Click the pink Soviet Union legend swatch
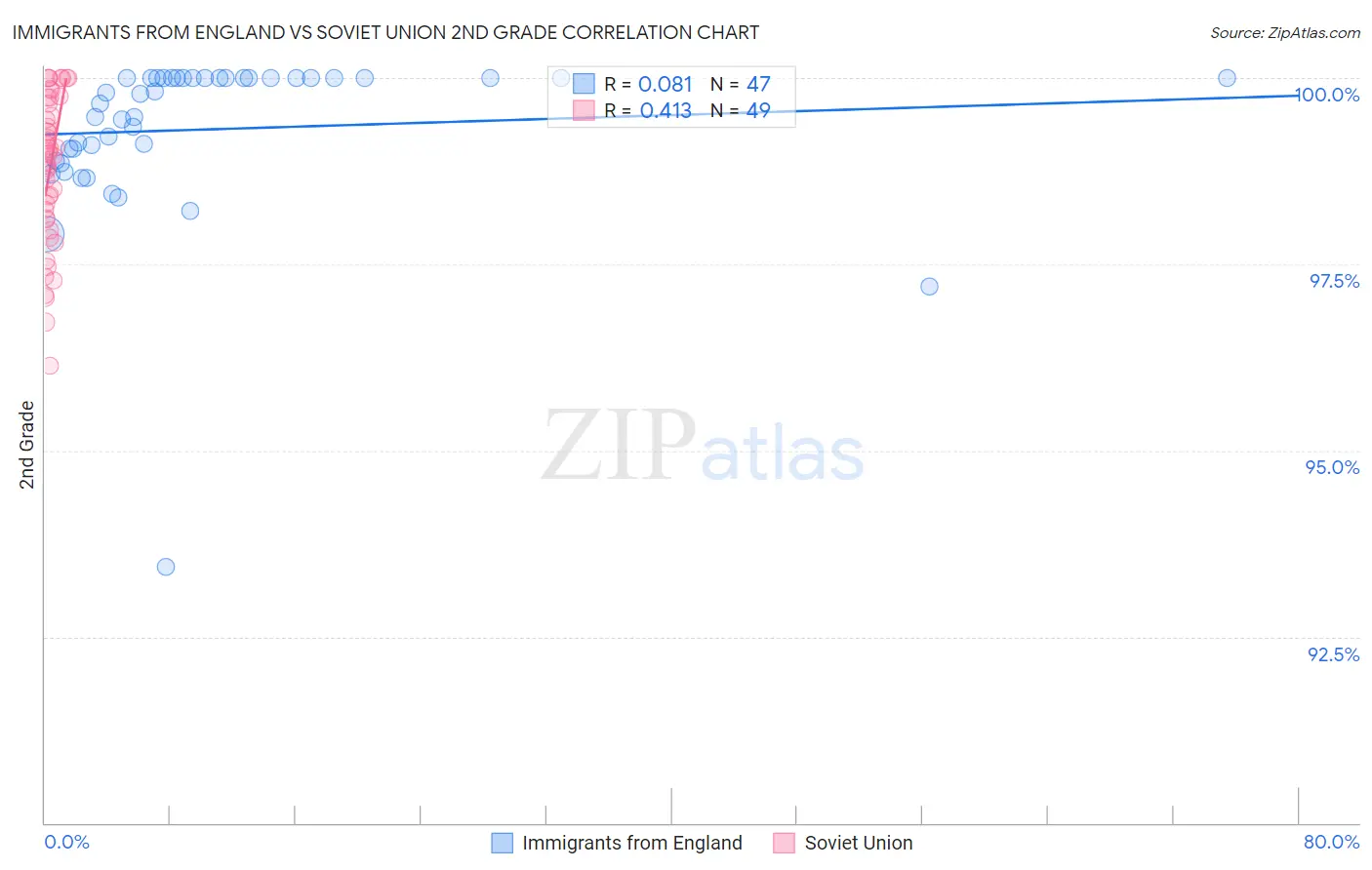The height and width of the screenshot is (870, 1372). [x=784, y=843]
